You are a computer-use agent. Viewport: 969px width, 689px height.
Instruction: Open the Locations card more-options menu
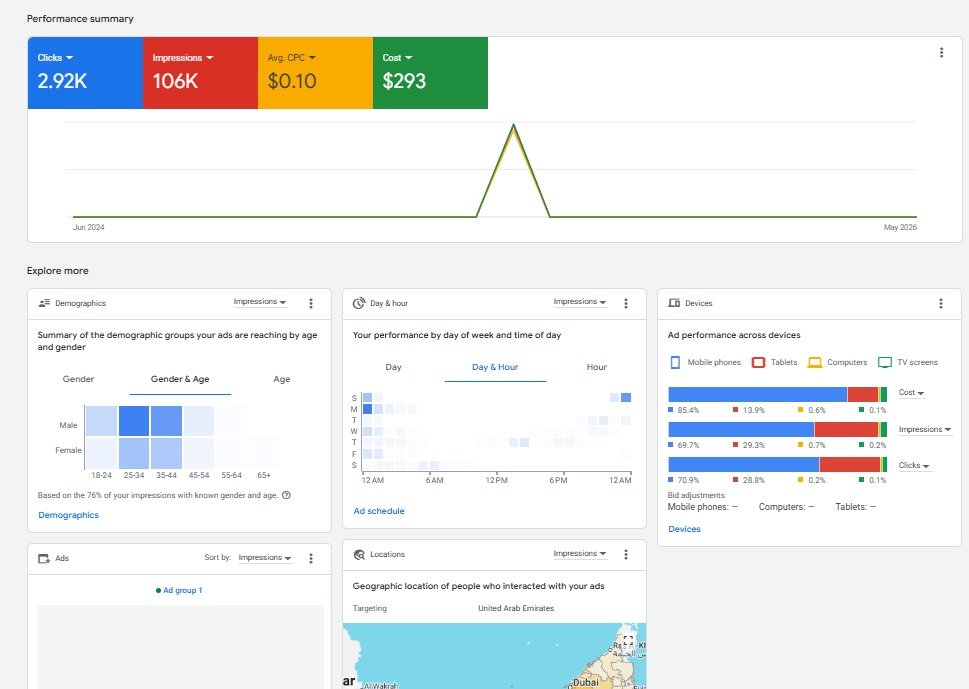click(x=625, y=554)
